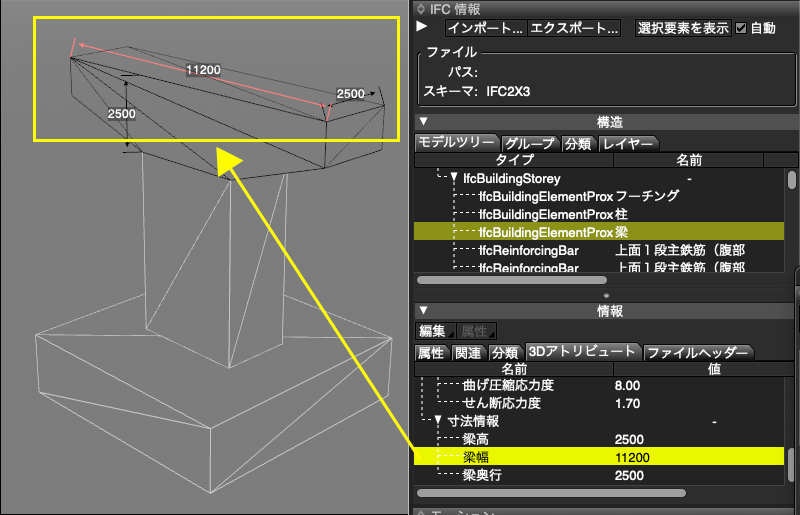The height and width of the screenshot is (515, 800).
Task: Switch to the レイヤー tab
Action: pos(627,143)
